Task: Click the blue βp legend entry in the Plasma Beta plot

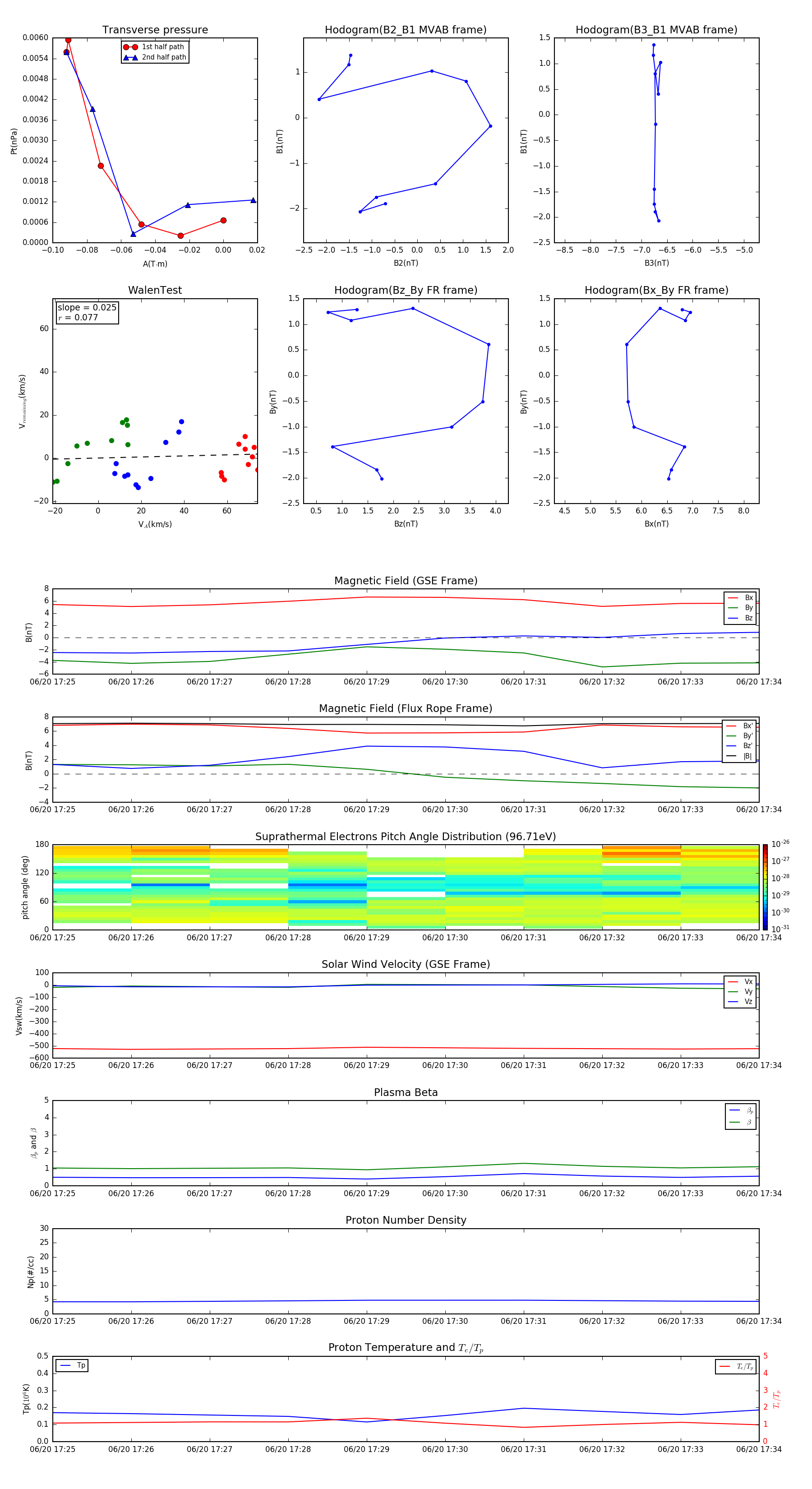Action: (x=741, y=1110)
